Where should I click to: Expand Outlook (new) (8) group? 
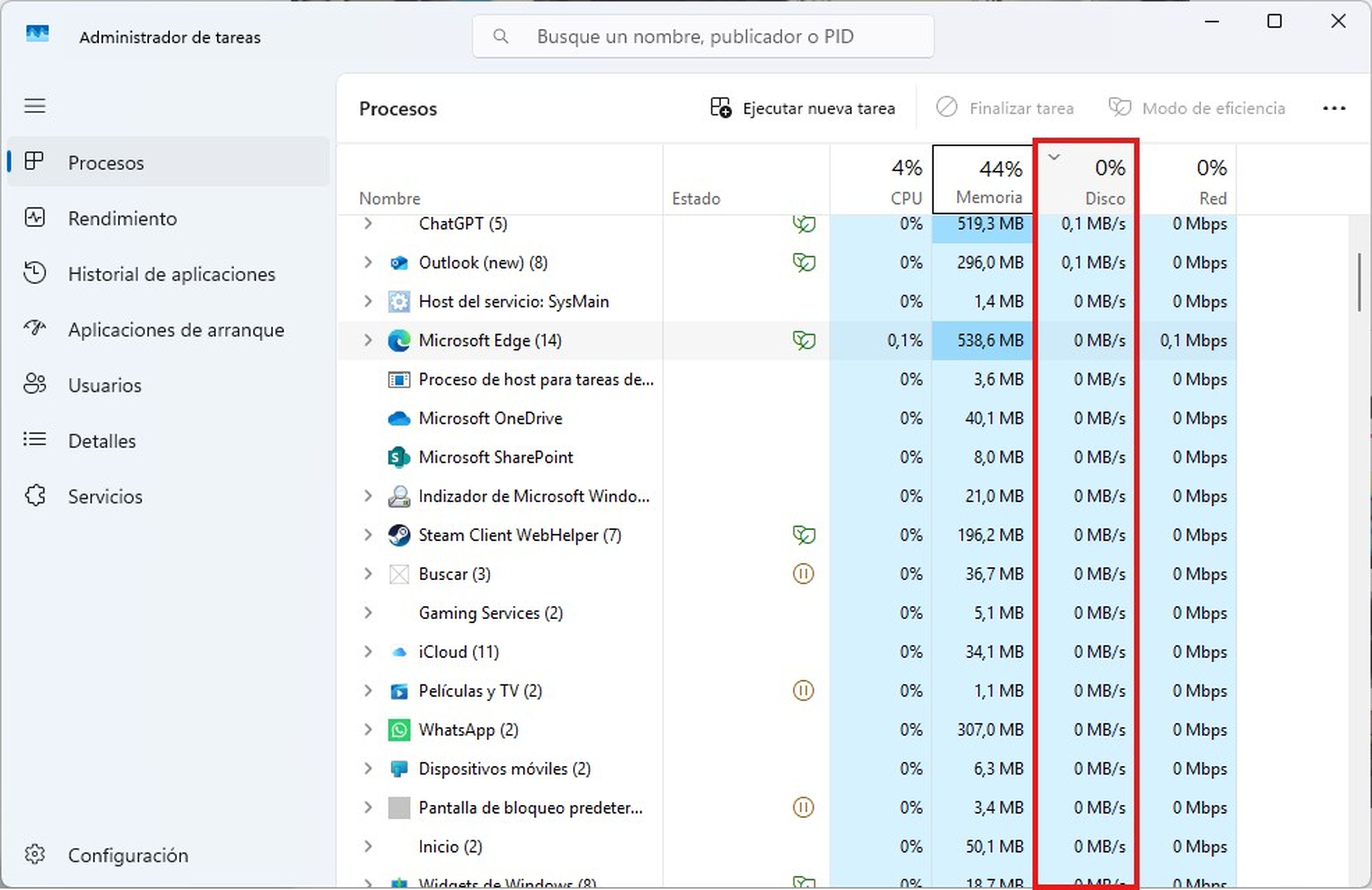pyautogui.click(x=368, y=262)
